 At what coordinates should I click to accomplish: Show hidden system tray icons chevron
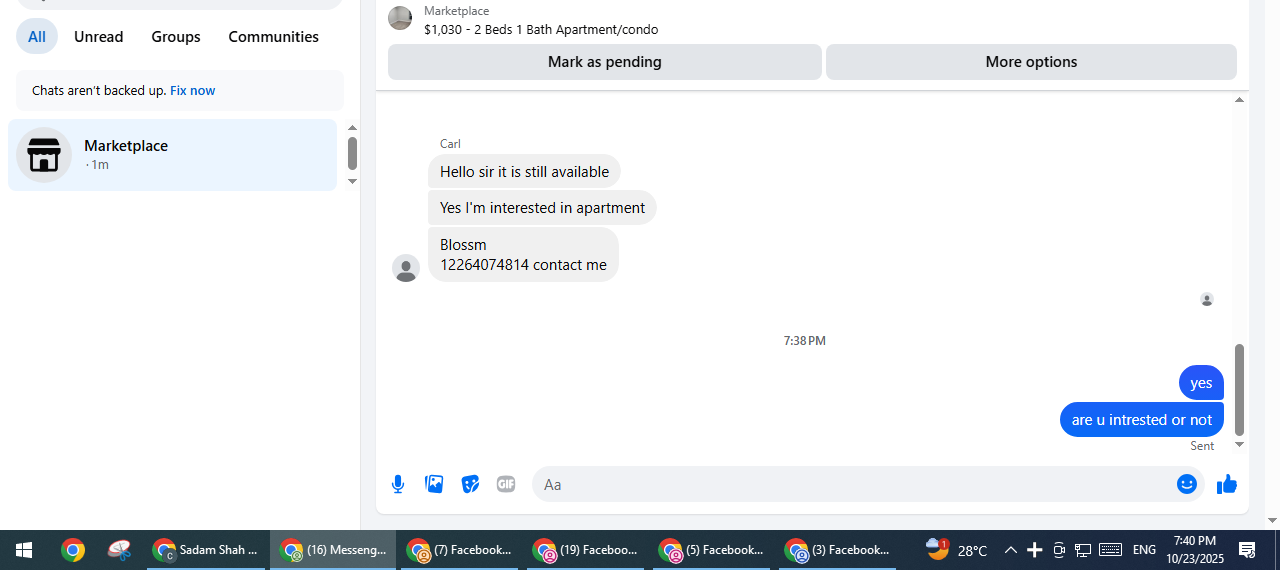pos(1010,550)
